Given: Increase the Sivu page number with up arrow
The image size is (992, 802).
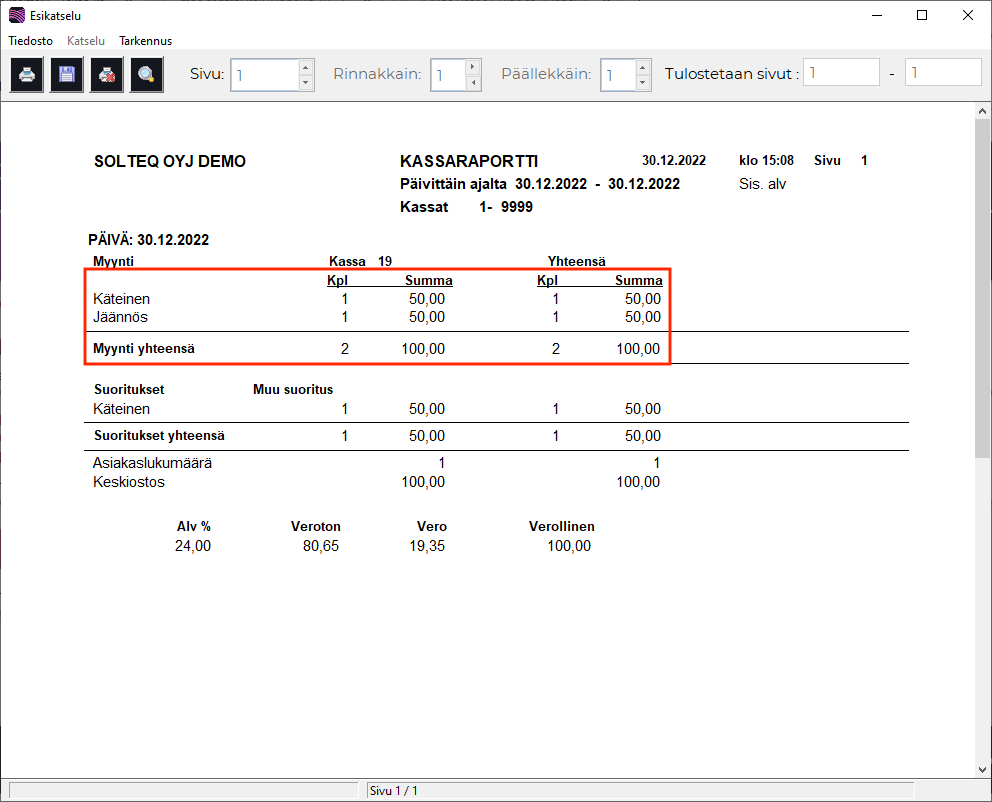Looking at the screenshot, I should (307, 67).
